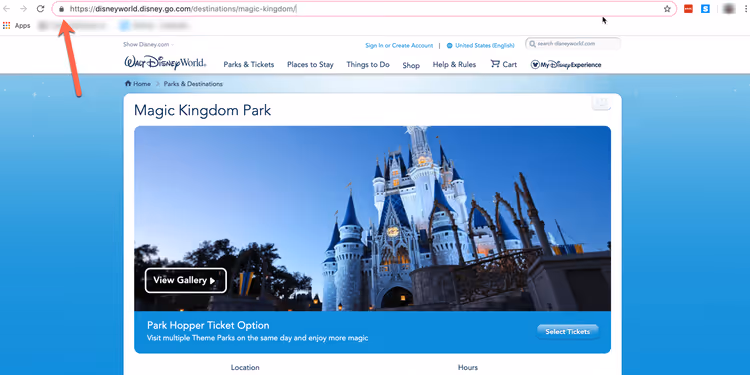Viewport: 750px width, 375px height.
Task: Click View Gallery button
Action: pyautogui.click(x=186, y=280)
